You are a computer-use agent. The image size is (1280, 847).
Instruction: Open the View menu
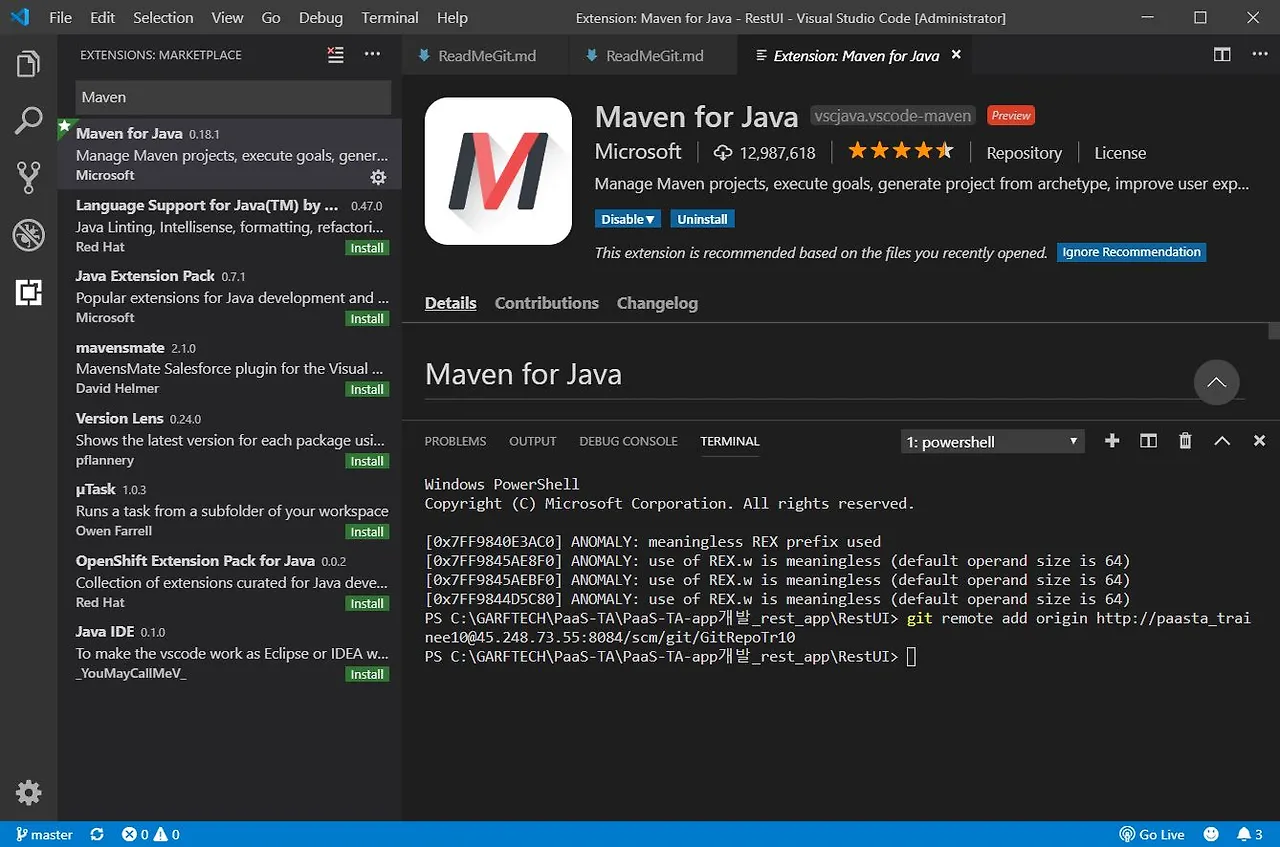[x=227, y=18]
